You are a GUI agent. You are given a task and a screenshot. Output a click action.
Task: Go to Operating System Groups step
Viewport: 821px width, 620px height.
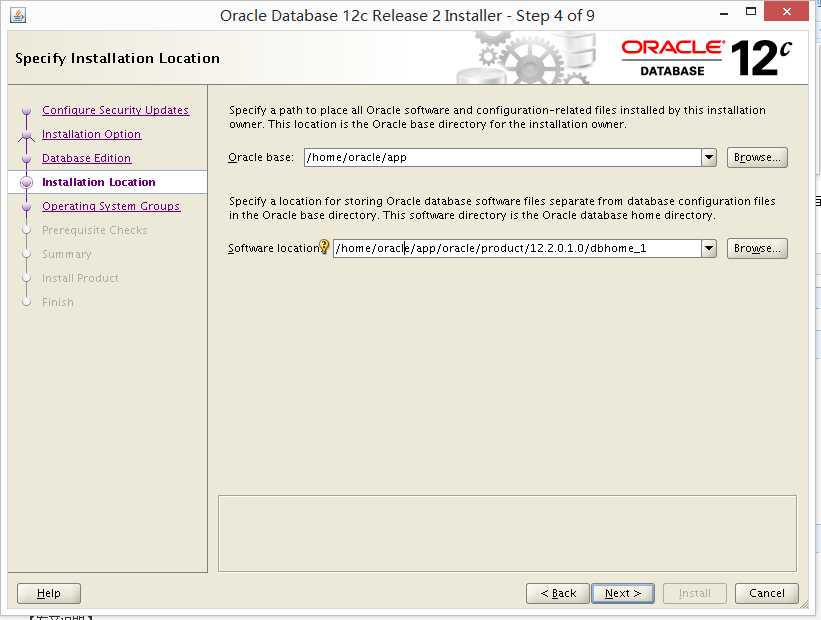[111, 206]
